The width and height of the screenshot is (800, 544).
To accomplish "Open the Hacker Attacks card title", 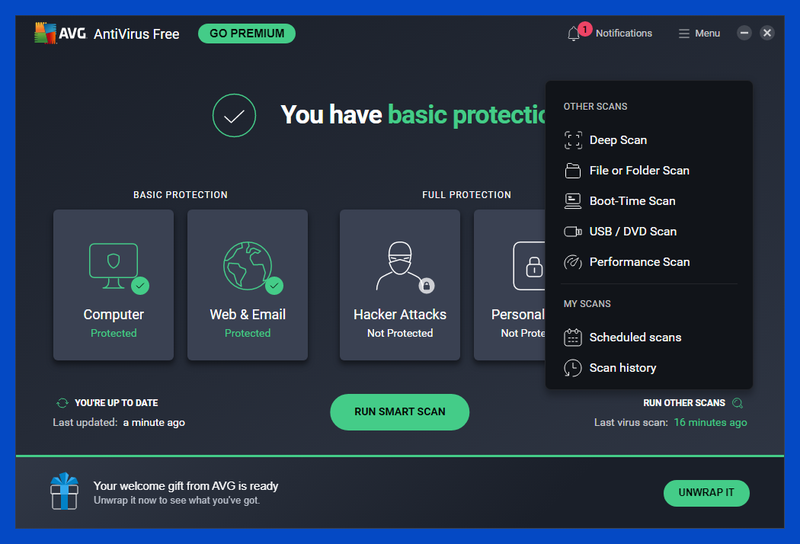I will (400, 314).
